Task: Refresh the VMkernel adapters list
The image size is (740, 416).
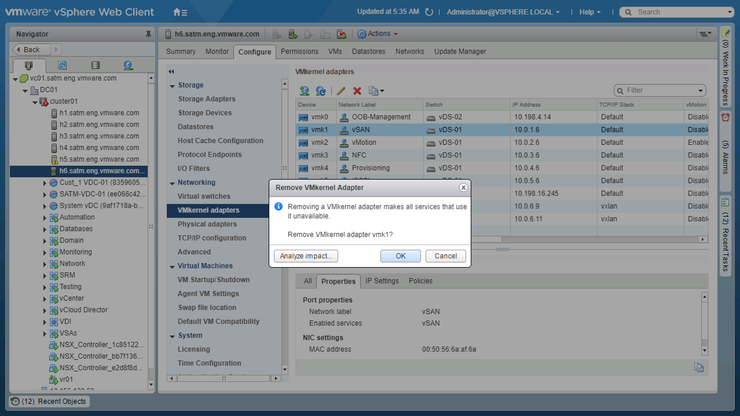Action: click(x=321, y=91)
